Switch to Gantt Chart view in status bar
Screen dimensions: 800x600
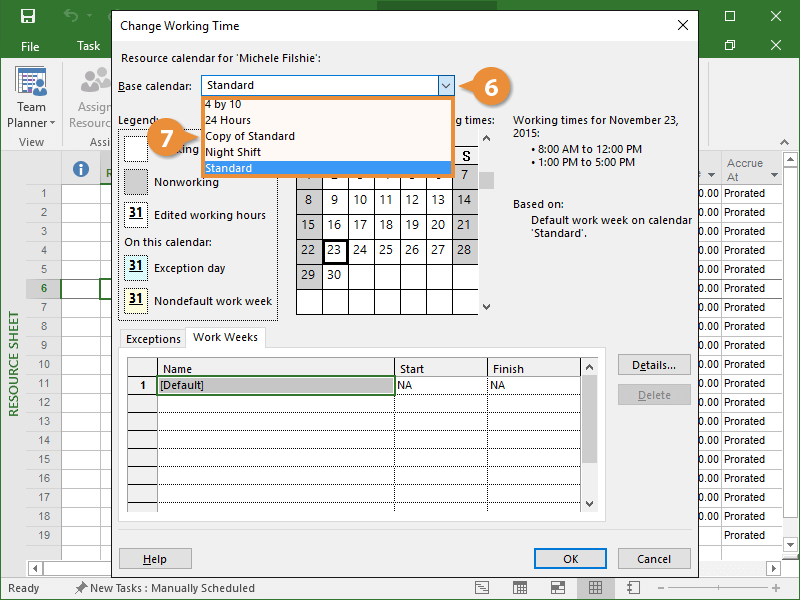click(481, 588)
